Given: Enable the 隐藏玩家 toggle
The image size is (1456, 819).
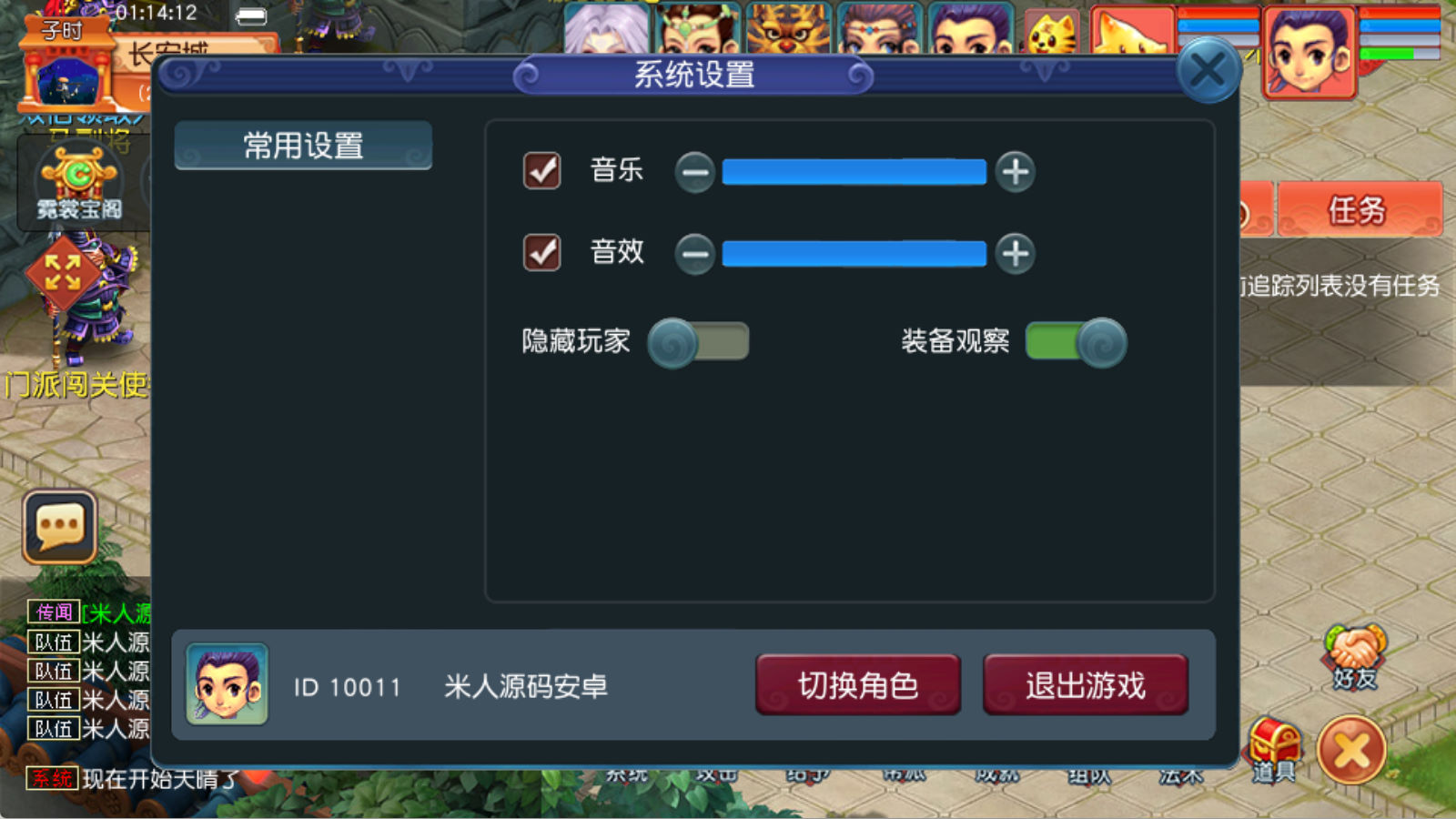Looking at the screenshot, I should click(x=698, y=342).
